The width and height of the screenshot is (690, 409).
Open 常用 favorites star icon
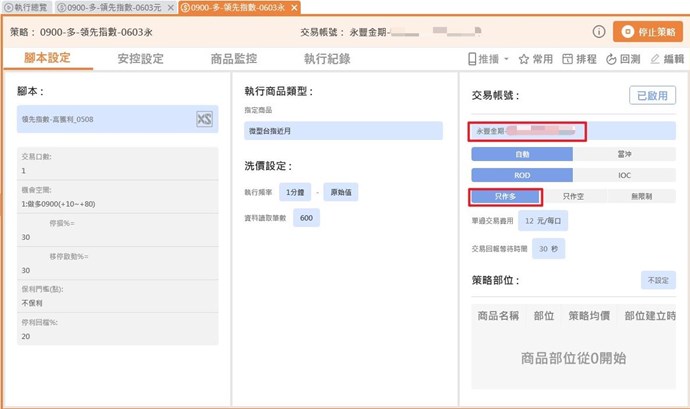(525, 59)
